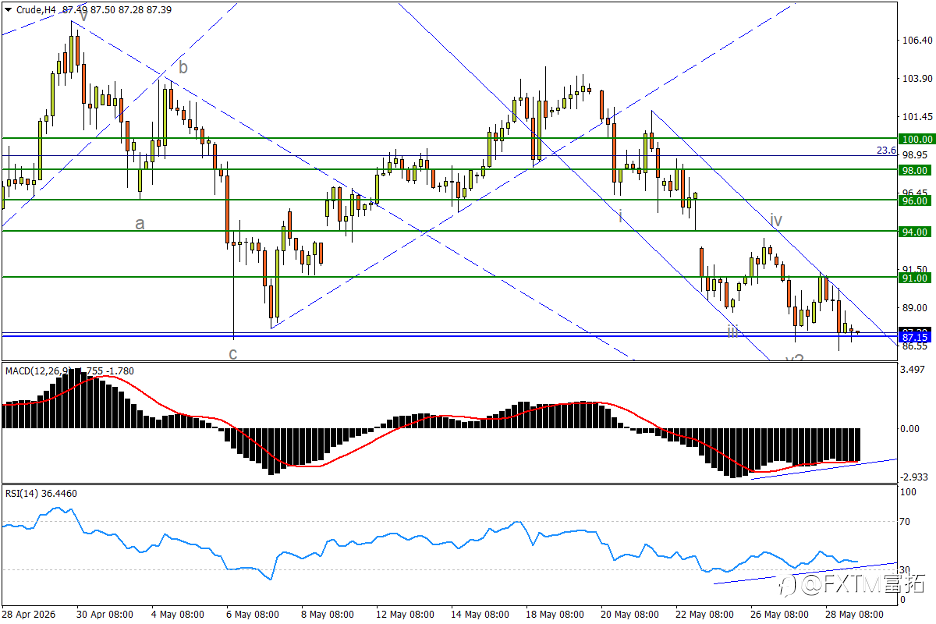This screenshot has width=936, height=624.
Task: Select the green 91.00 price level tag
Action: pyautogui.click(x=916, y=278)
